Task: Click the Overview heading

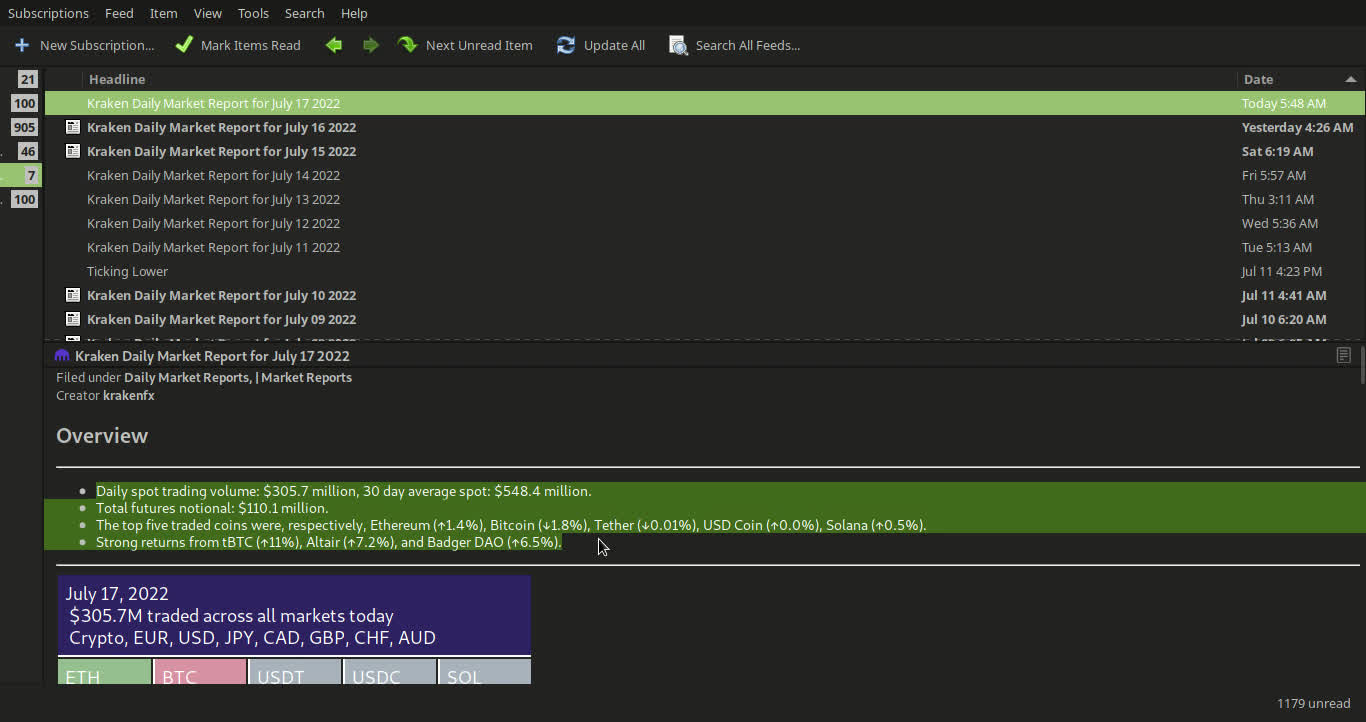Action: [x=102, y=436]
